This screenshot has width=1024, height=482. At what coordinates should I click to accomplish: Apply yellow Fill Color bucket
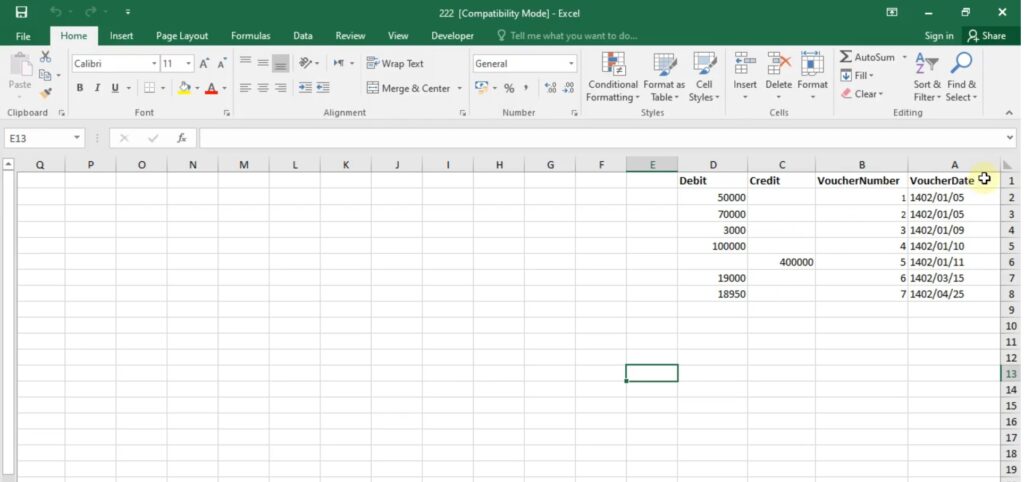184,88
